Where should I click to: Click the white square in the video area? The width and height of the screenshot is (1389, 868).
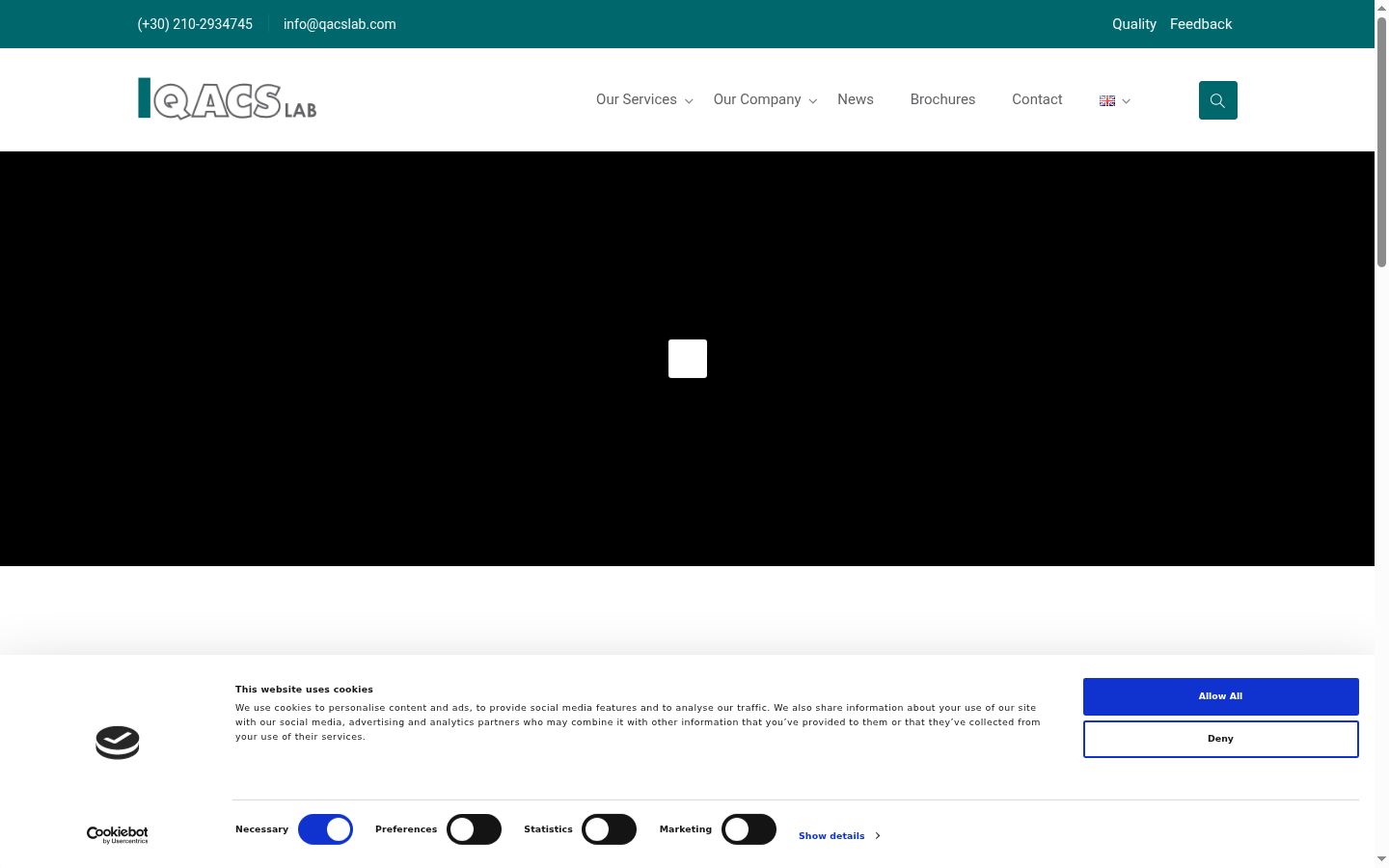click(x=688, y=359)
